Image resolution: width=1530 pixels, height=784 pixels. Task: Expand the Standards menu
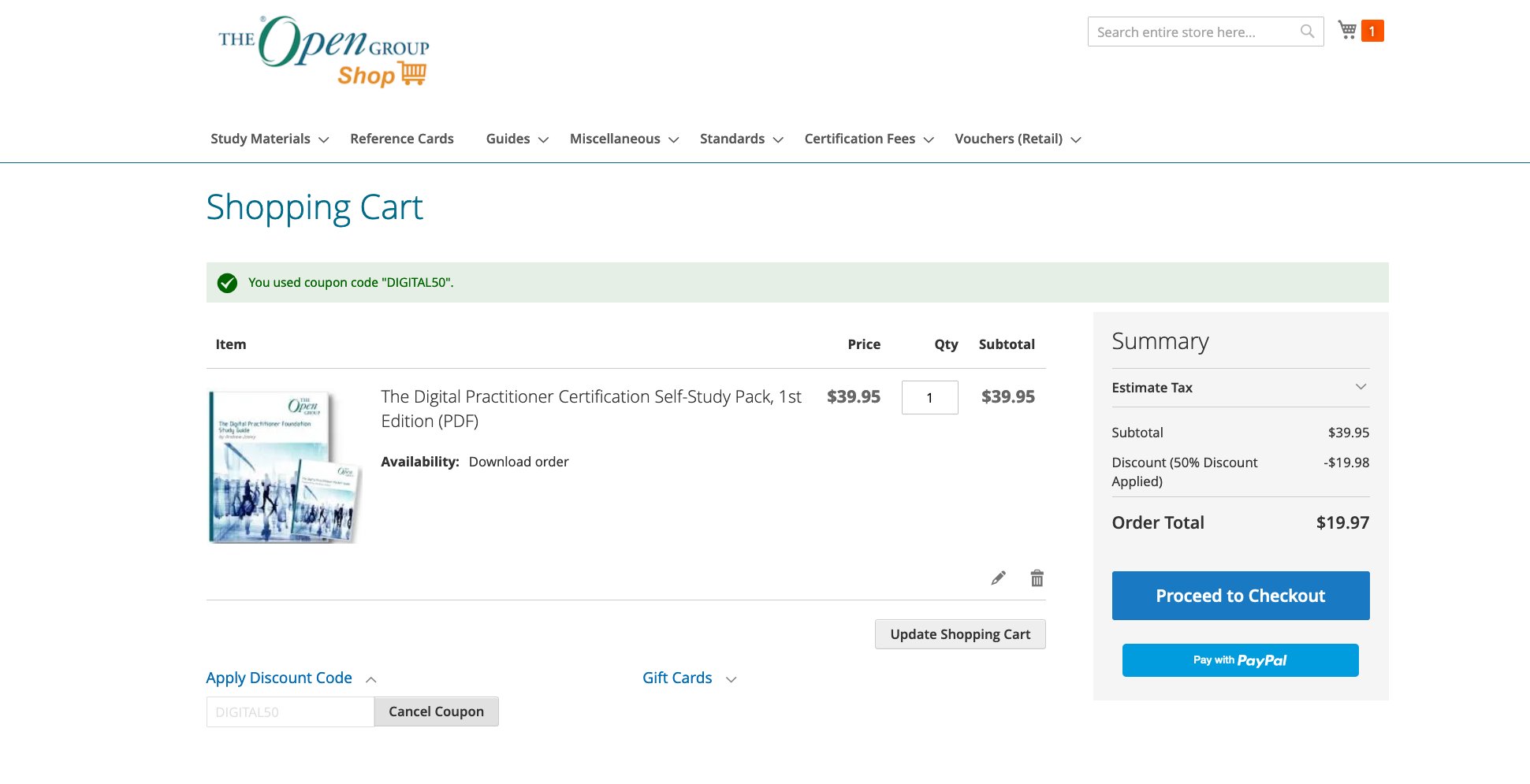[742, 139]
